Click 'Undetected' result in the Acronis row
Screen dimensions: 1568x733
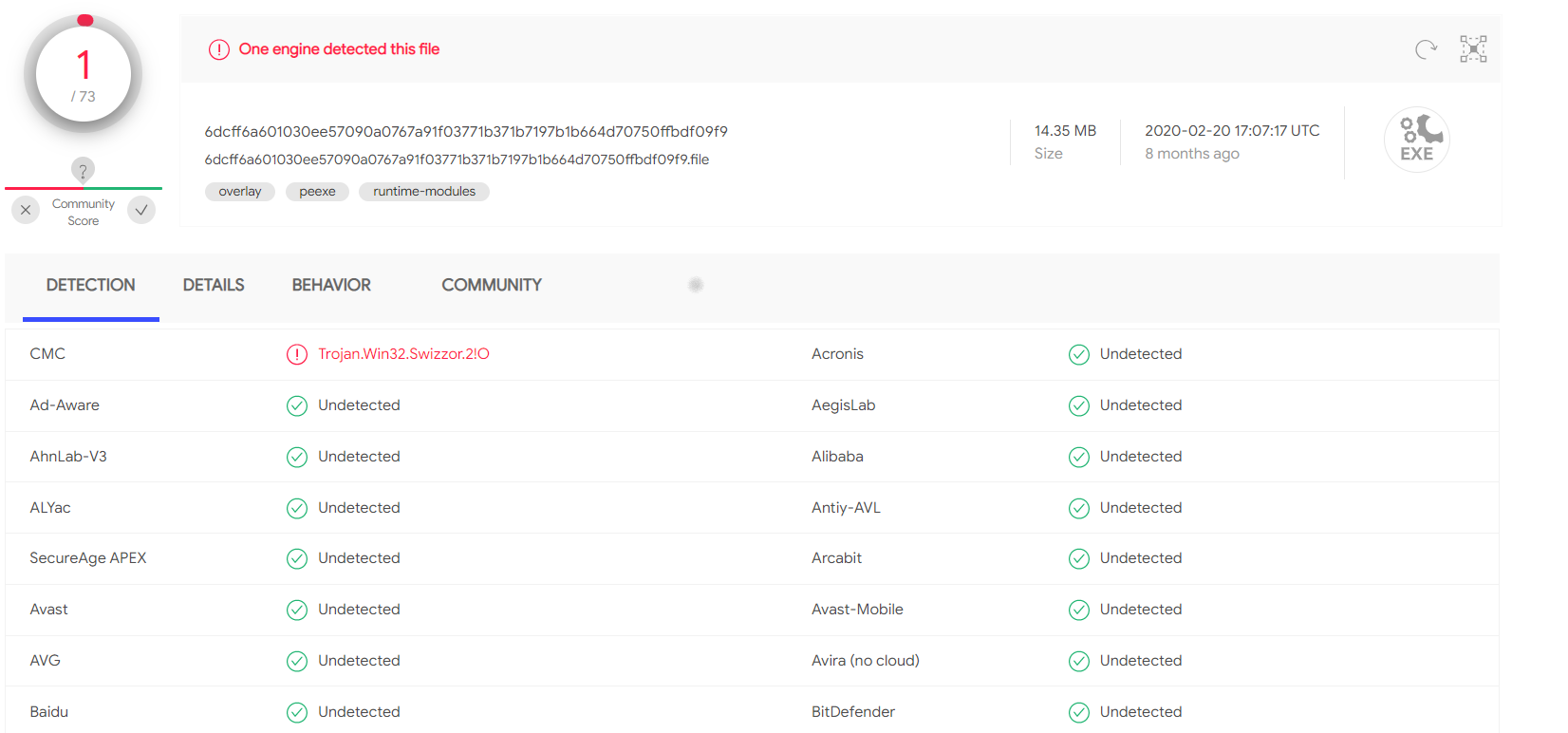point(1141,354)
